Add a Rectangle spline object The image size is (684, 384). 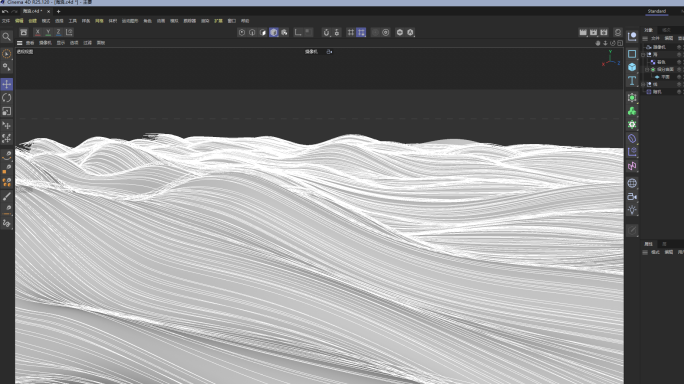[632, 54]
